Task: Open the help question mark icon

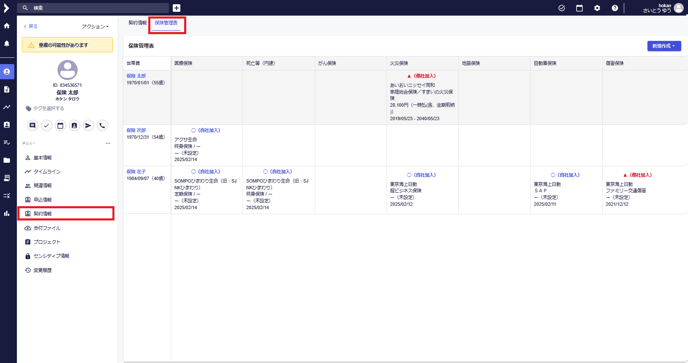Action: pyautogui.click(x=615, y=8)
